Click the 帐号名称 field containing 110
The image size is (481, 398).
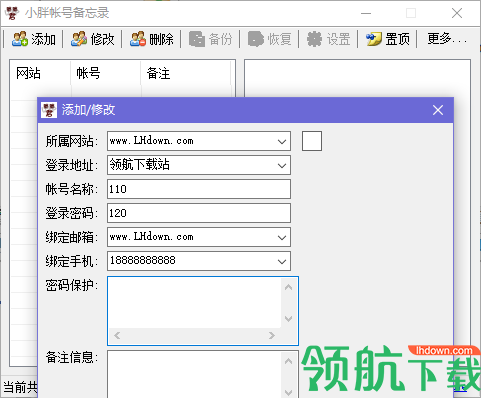click(199, 189)
